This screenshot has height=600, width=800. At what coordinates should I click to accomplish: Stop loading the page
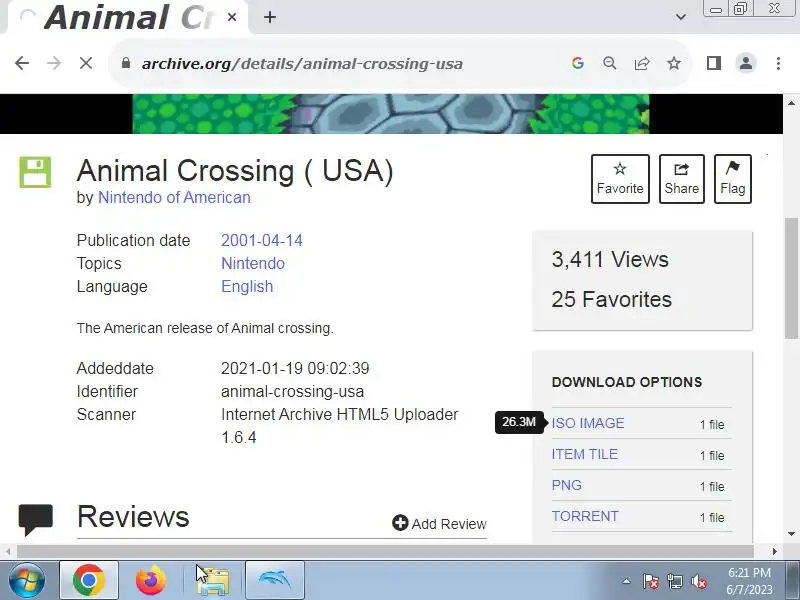[86, 63]
